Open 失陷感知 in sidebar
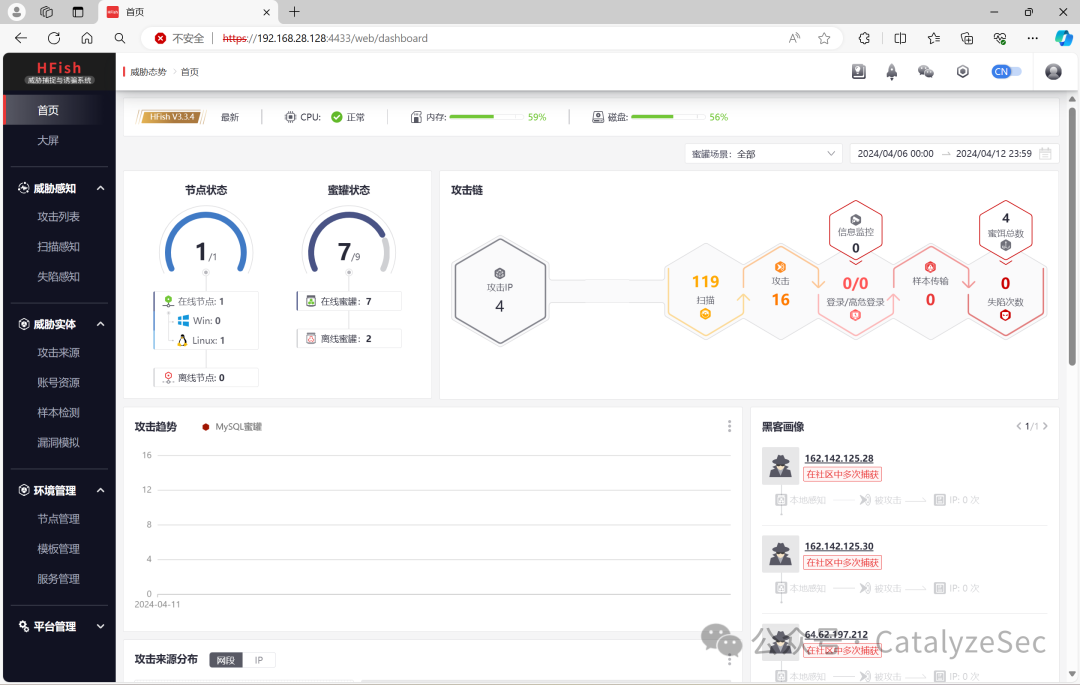Viewport: 1080px width, 685px height. pos(59,277)
